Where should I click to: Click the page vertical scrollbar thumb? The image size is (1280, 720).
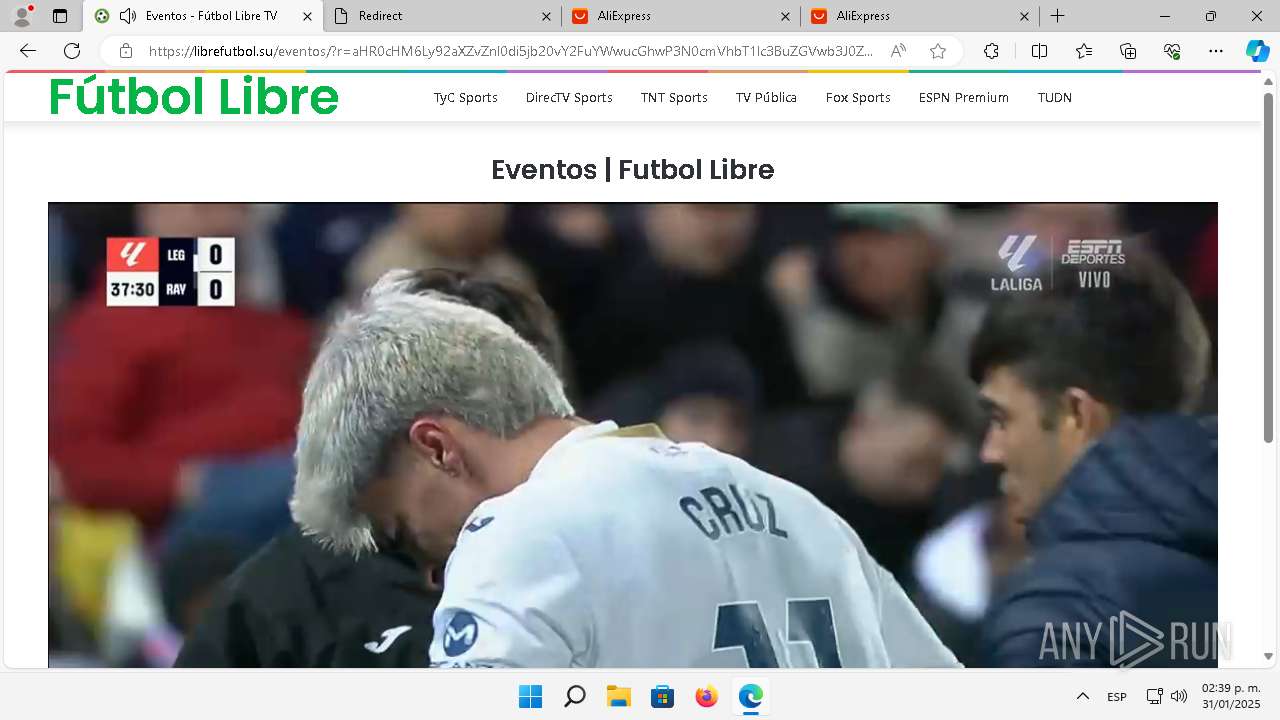coord(1268,268)
